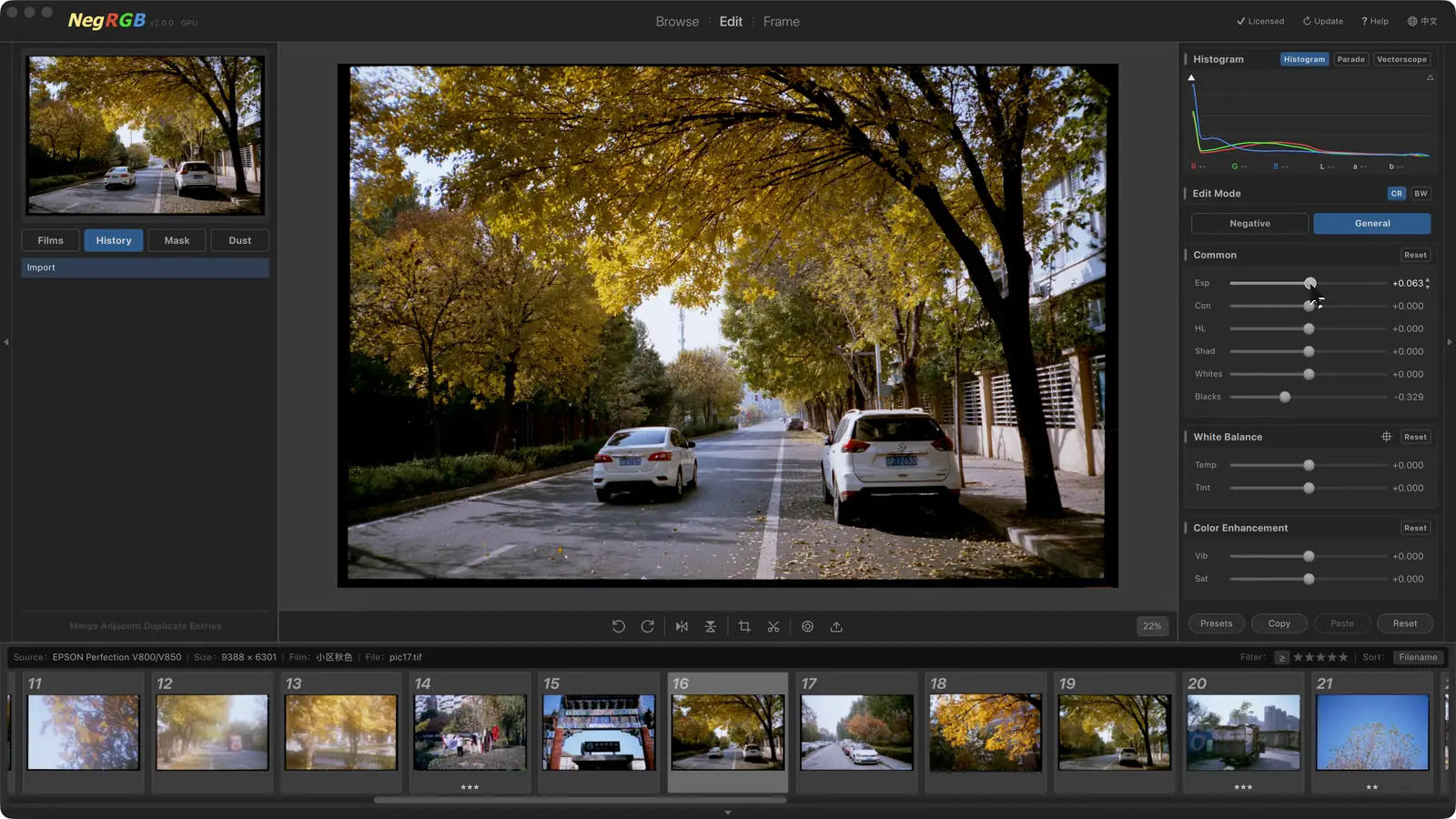Click the Blacks slider handle
1456x819 pixels.
[x=1285, y=397]
